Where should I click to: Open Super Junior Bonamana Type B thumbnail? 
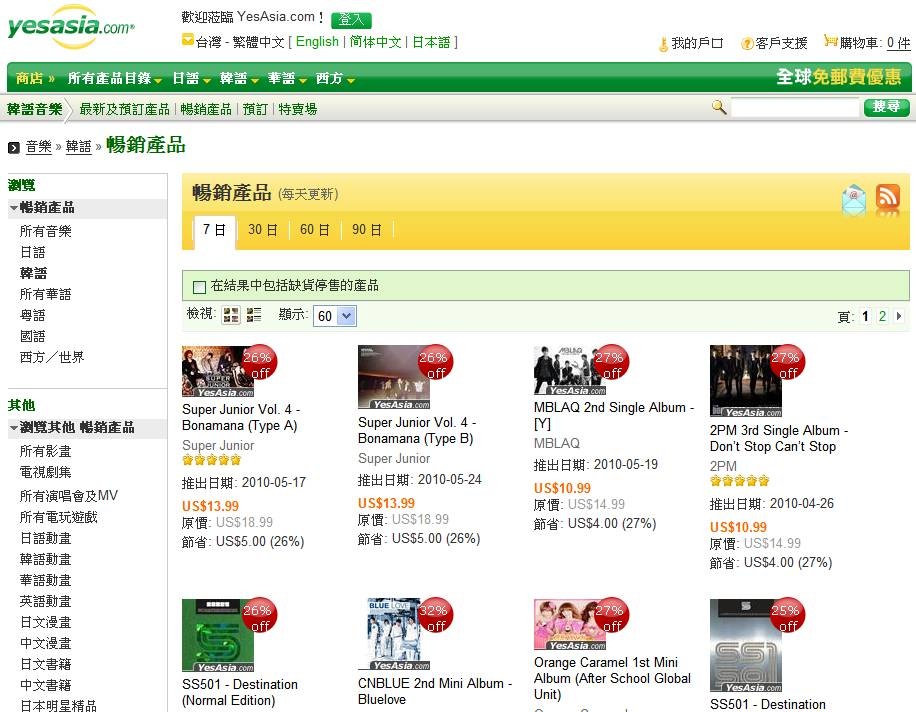click(x=394, y=377)
